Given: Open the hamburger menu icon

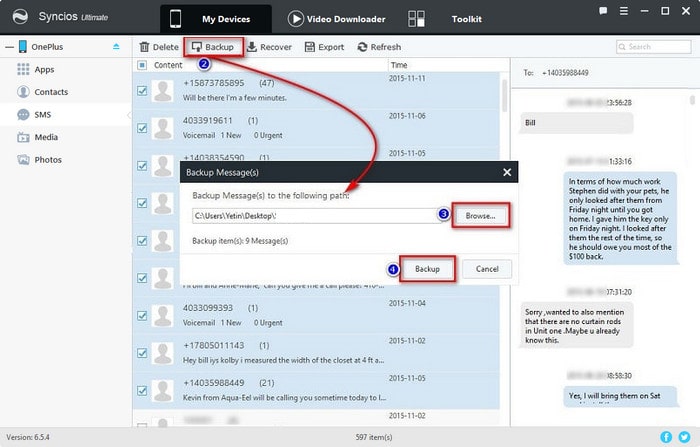Looking at the screenshot, I should [624, 11].
